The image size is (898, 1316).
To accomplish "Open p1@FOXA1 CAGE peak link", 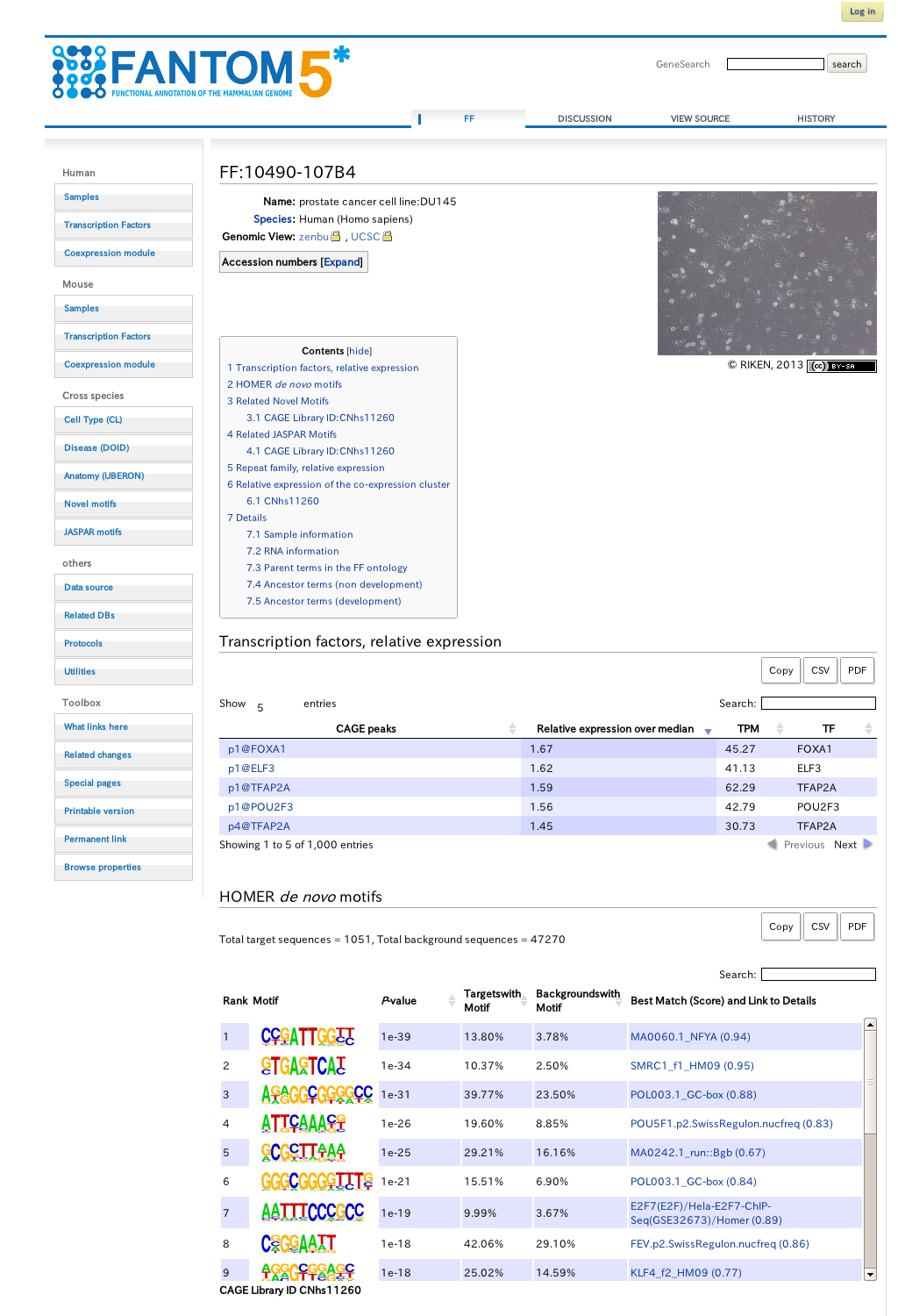I will 257,749.
